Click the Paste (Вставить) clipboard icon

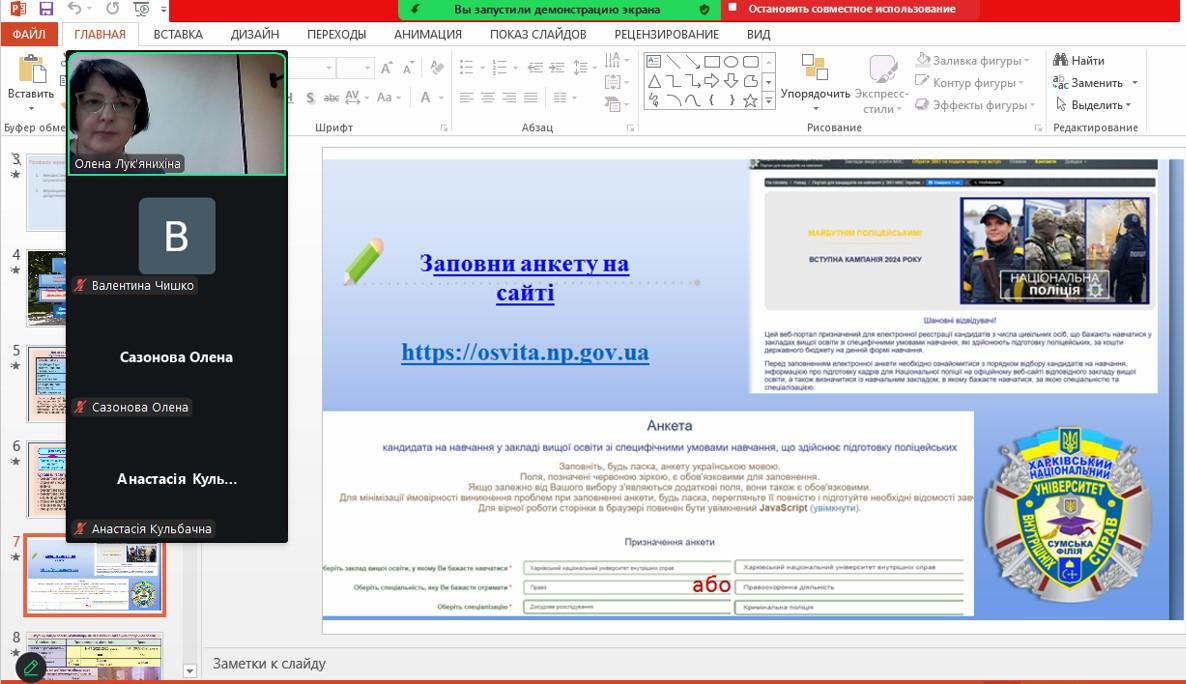[32, 71]
